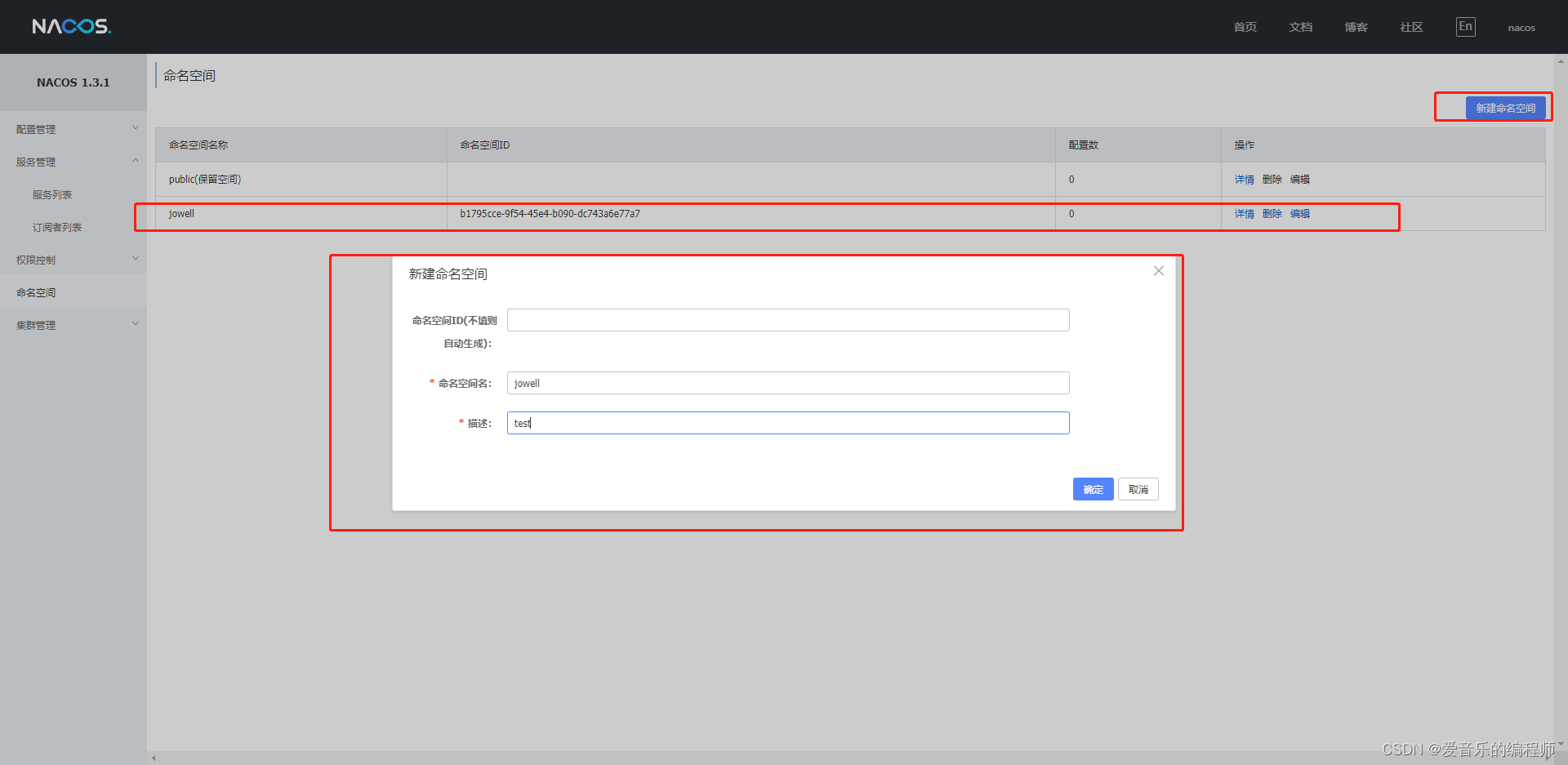This screenshot has height=765, width=1568.
Task: View 详情 of the jowell namespace
Action: pyautogui.click(x=1244, y=214)
